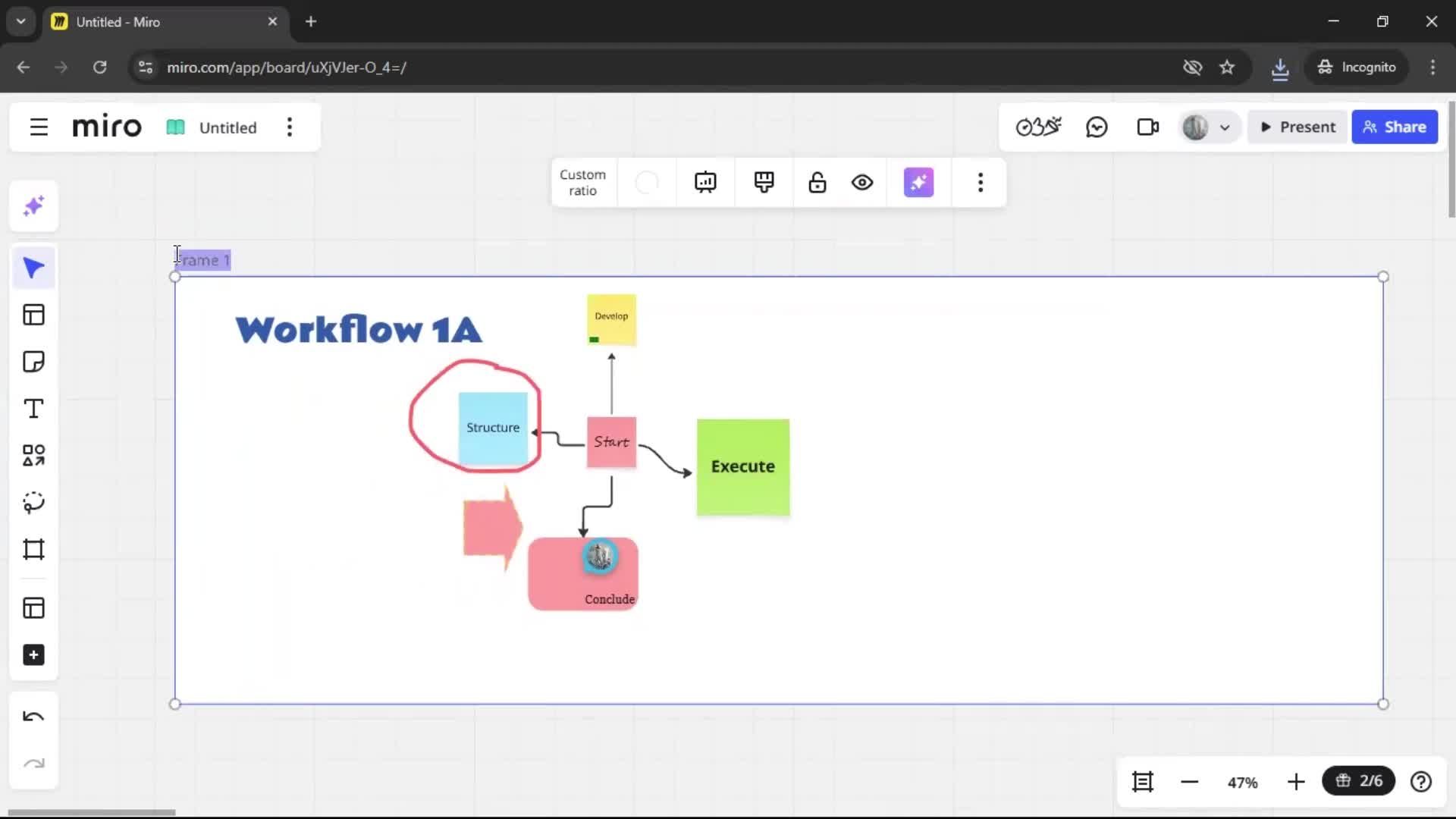
Task: Select the sticky note tool
Action: pos(33,362)
